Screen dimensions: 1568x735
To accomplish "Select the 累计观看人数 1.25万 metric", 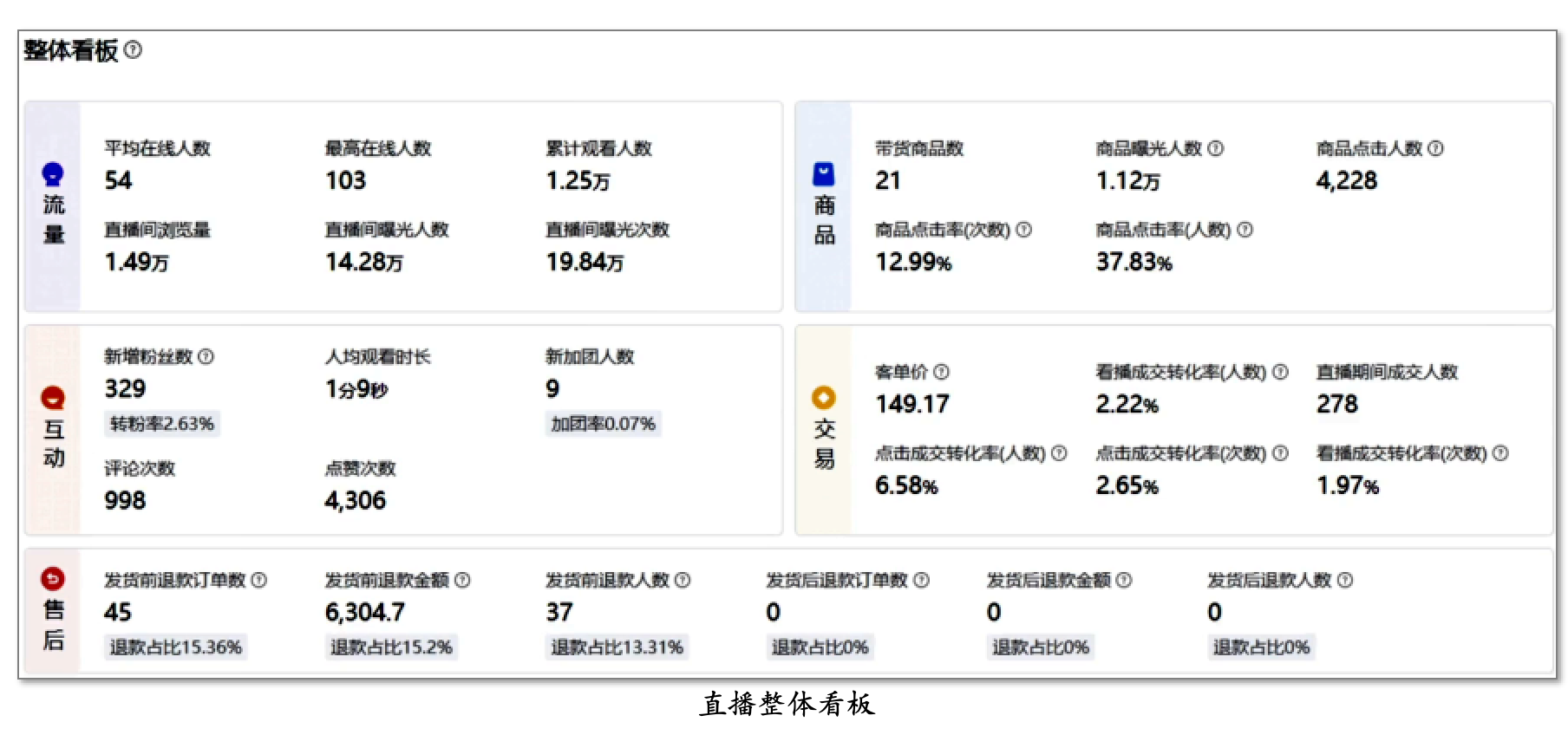I will tap(578, 180).
